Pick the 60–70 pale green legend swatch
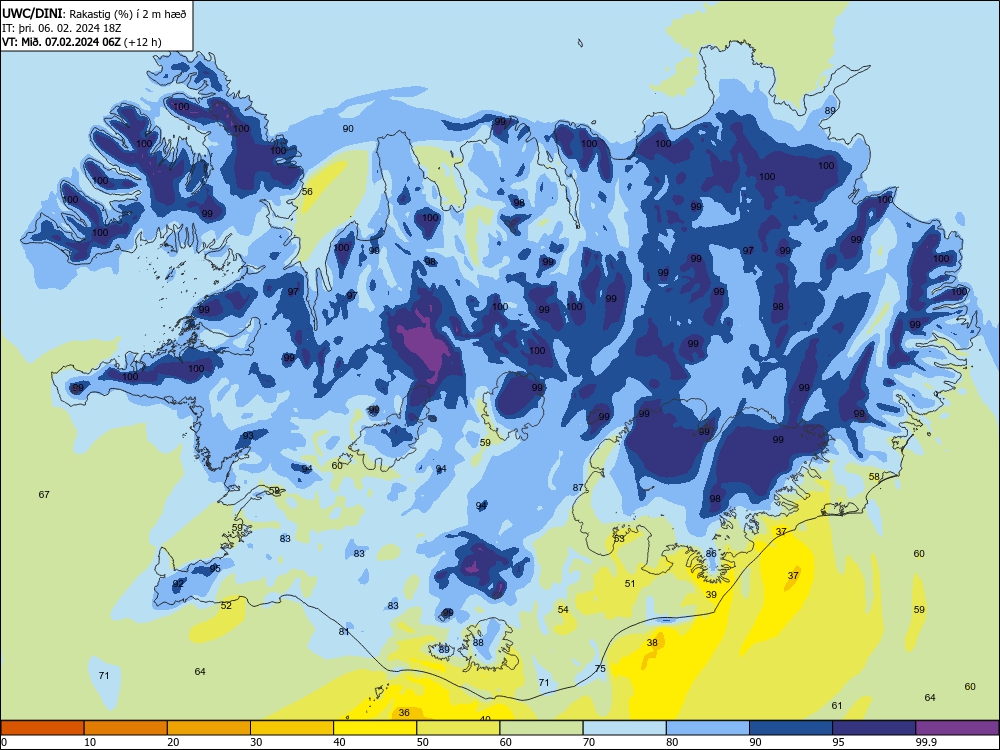1000x750 pixels. pyautogui.click(x=541, y=728)
